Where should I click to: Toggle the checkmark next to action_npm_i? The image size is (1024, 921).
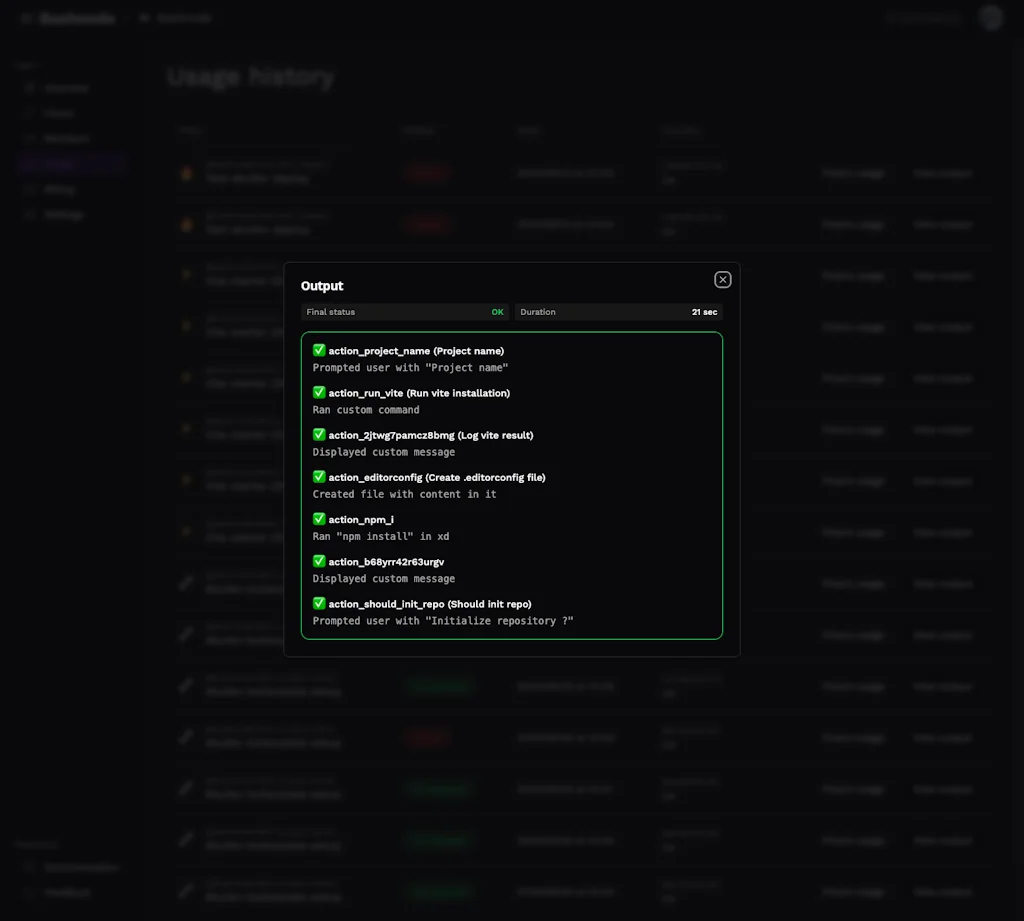319,519
